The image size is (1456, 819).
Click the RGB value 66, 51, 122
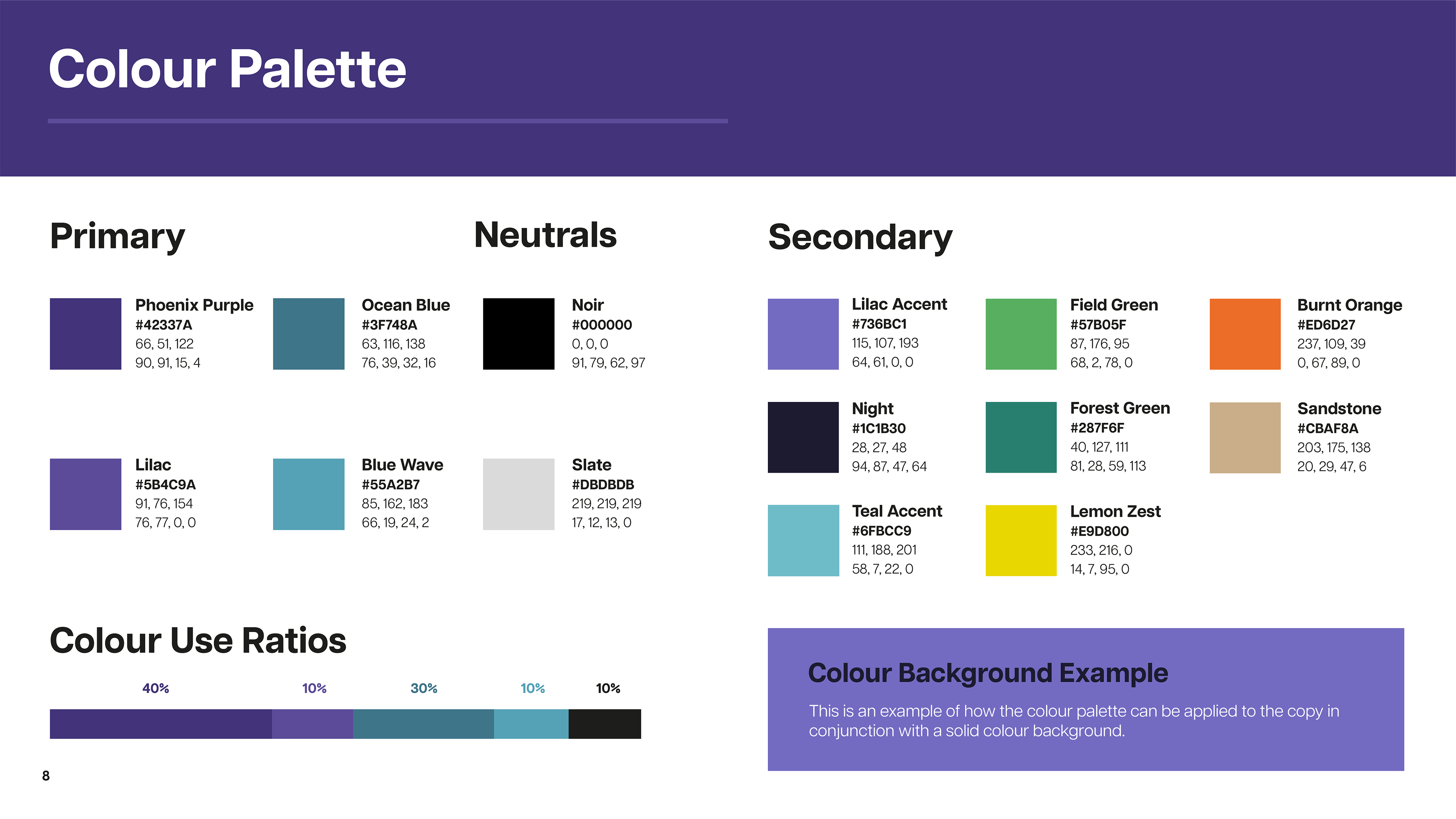coord(165,344)
